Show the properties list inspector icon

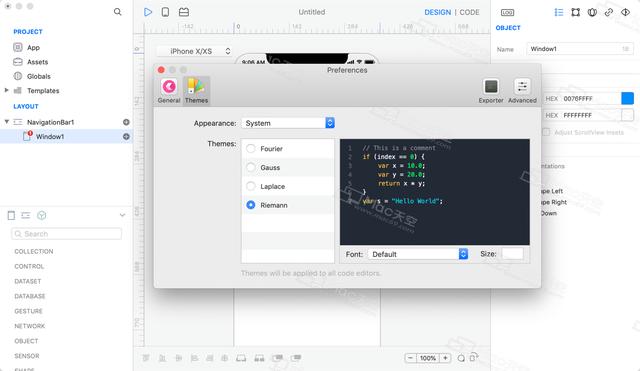pyautogui.click(x=559, y=12)
